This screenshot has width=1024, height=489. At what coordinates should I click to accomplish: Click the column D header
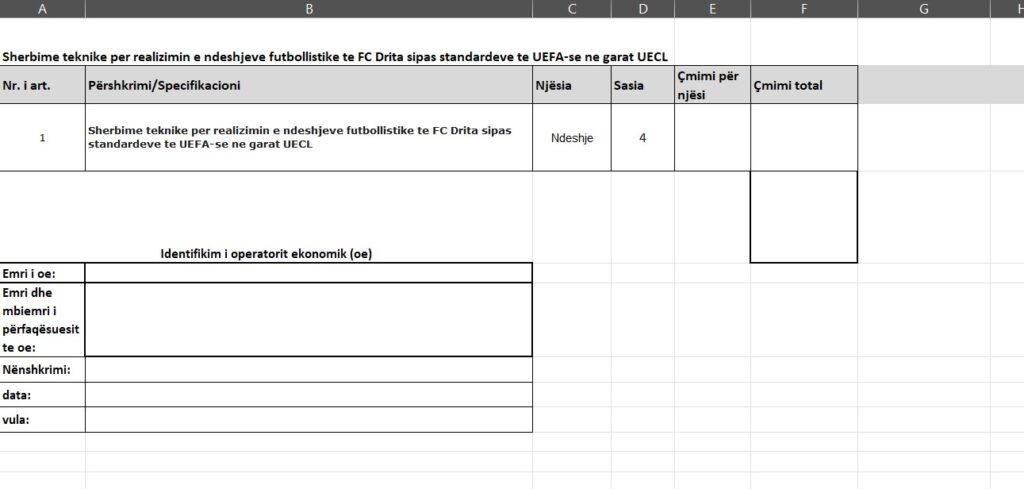click(642, 9)
